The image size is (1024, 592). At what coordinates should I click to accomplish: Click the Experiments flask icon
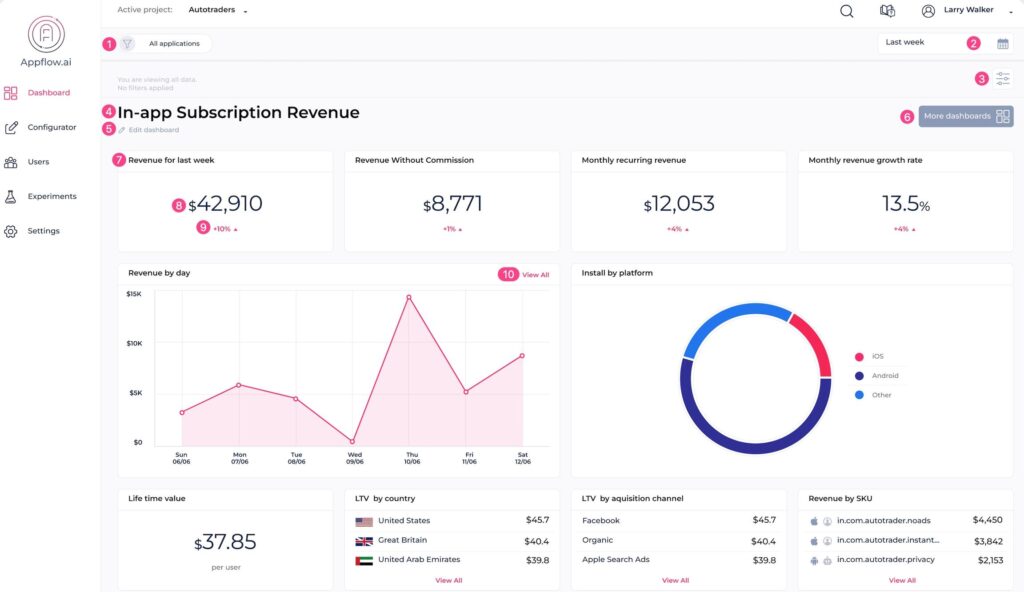click(10, 197)
